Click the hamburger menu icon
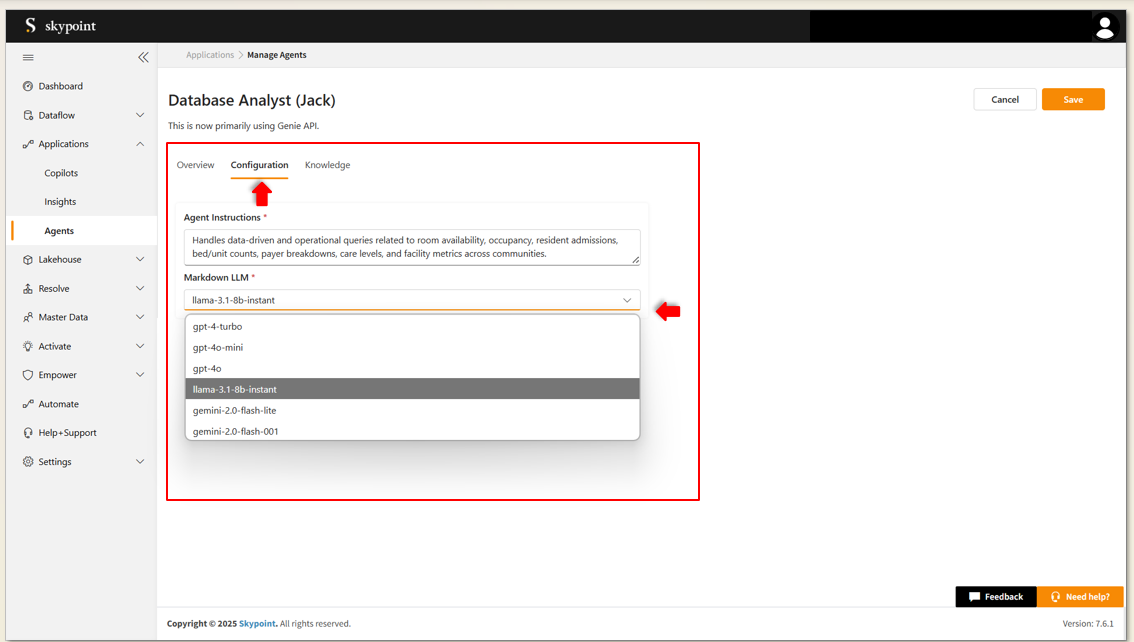The height and width of the screenshot is (642, 1134). pos(28,57)
